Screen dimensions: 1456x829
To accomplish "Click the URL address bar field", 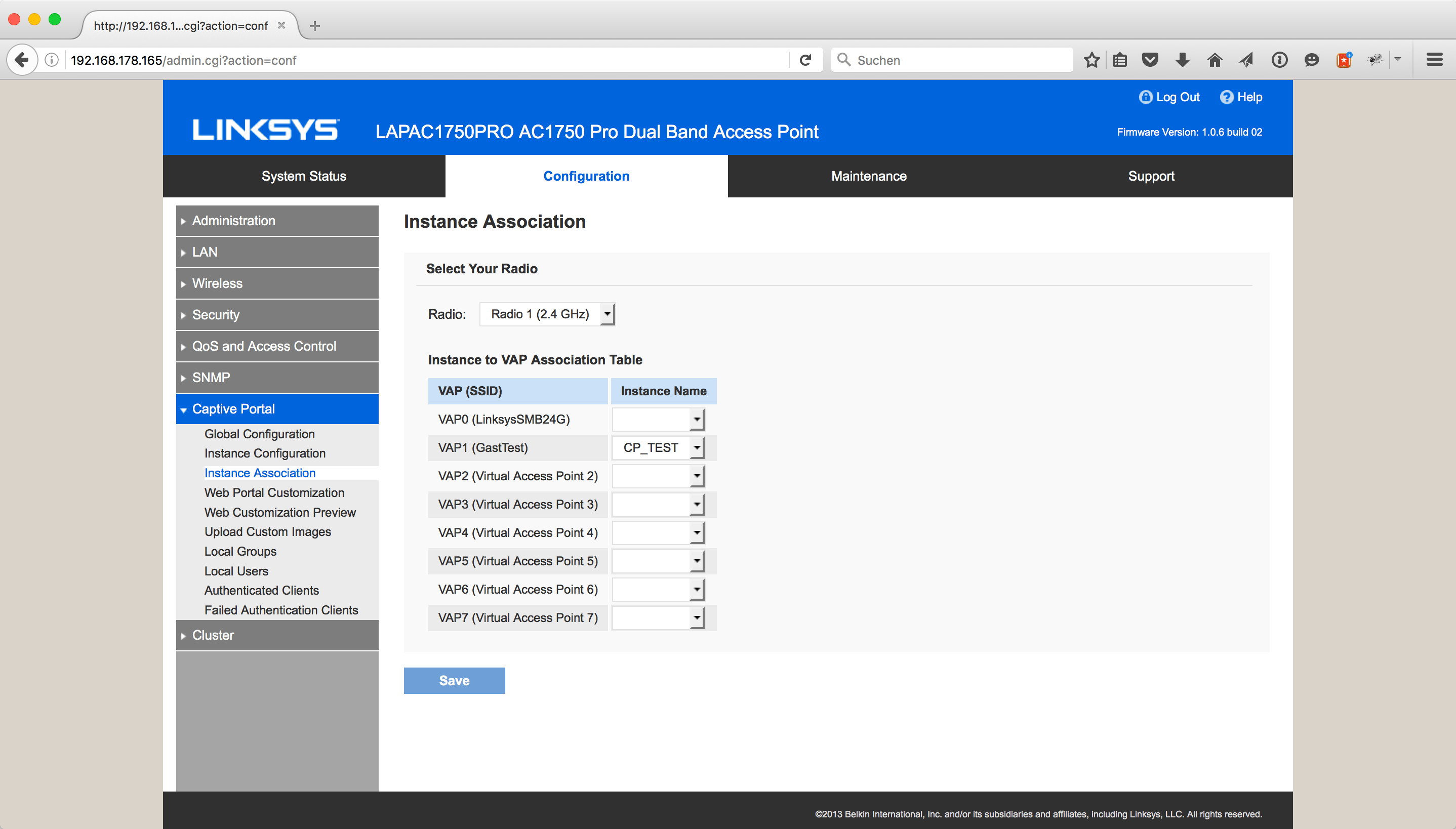I will (427, 60).
